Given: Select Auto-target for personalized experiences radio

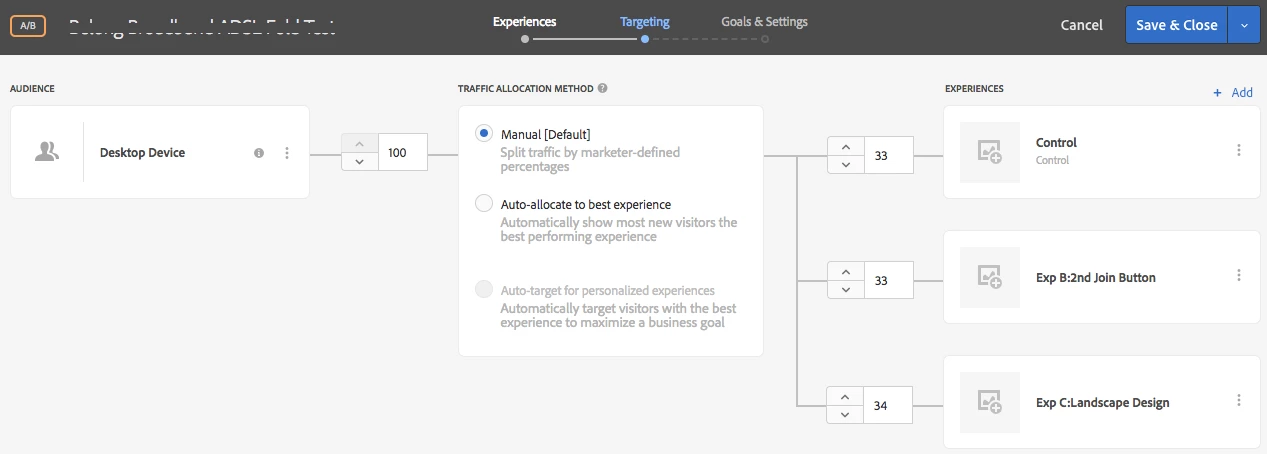Looking at the screenshot, I should point(484,290).
